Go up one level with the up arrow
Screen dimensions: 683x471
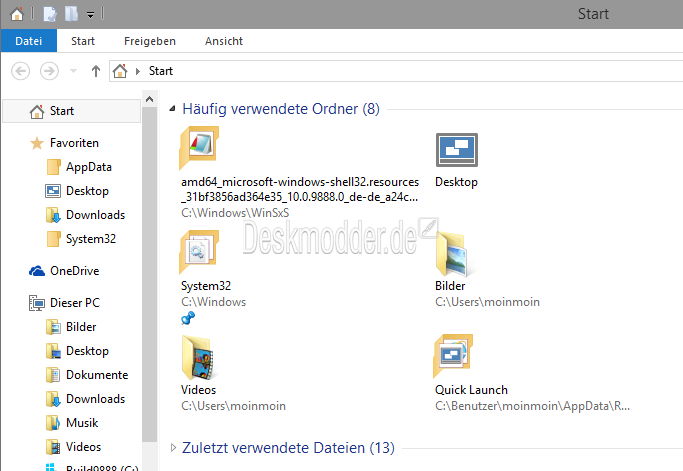(x=96, y=71)
